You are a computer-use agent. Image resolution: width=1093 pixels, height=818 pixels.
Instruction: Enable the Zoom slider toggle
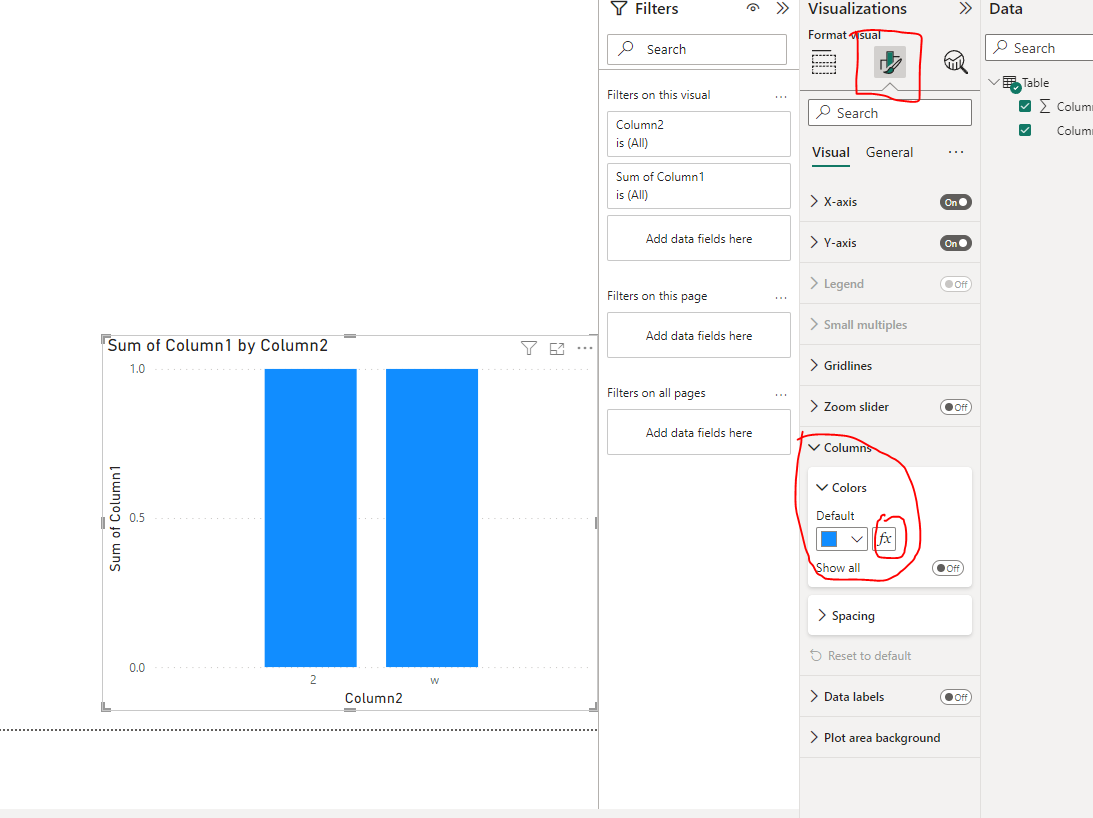[x=955, y=407]
